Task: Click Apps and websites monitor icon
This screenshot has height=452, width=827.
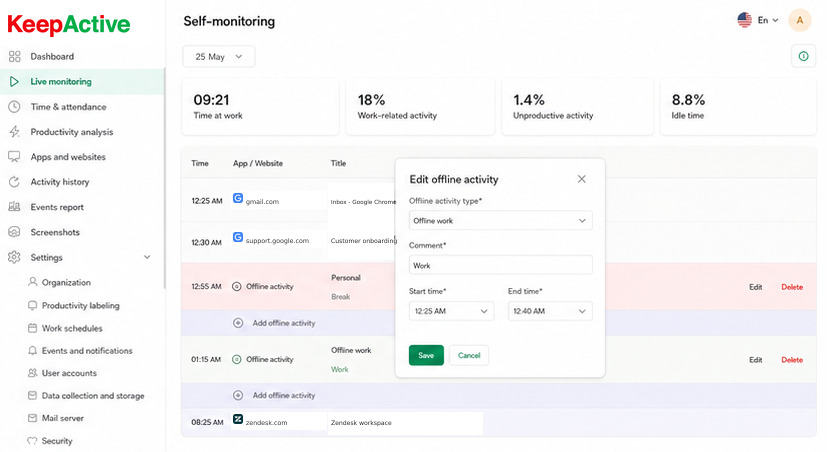Action: pyautogui.click(x=14, y=157)
